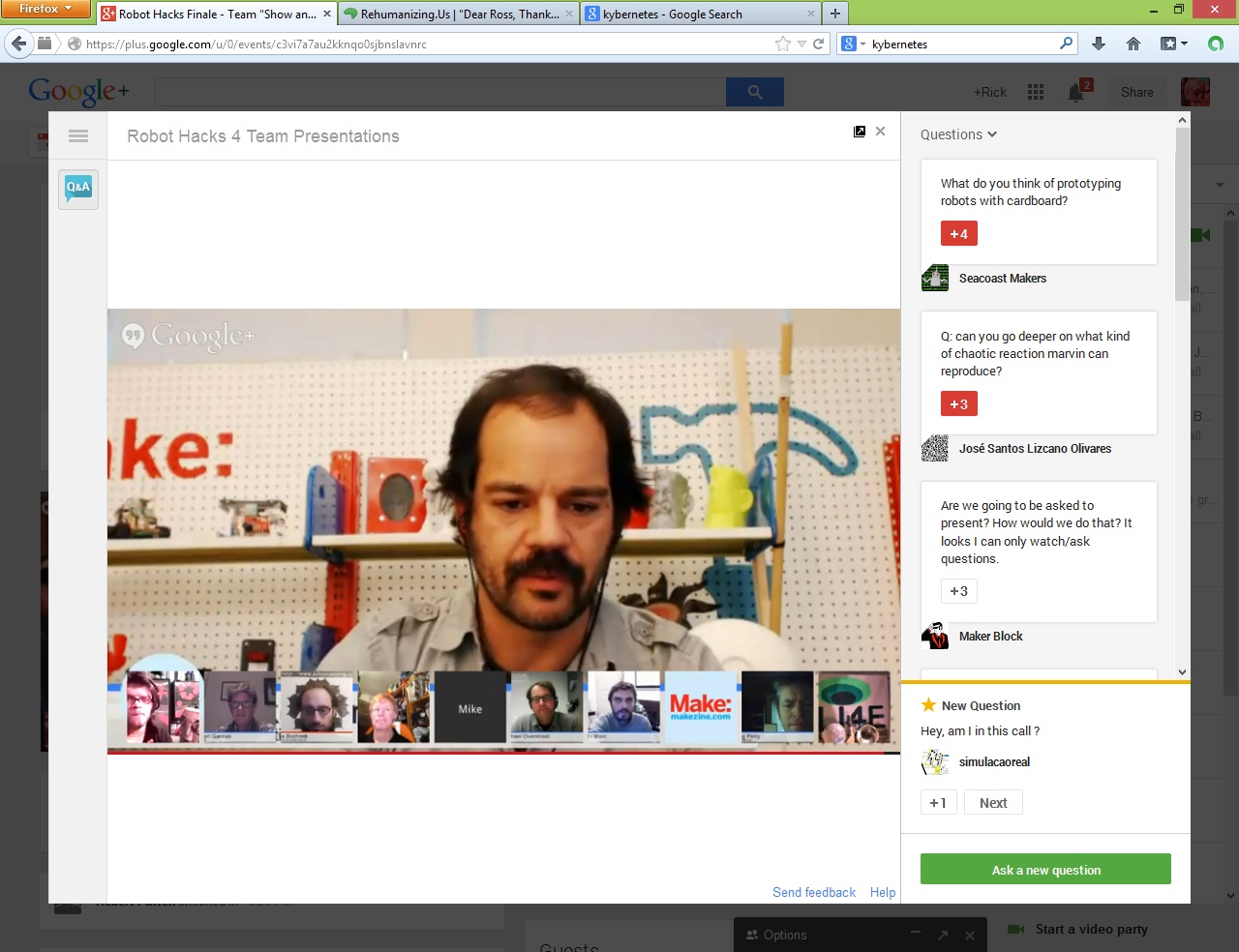Expand the Questions dropdown
The width and height of the screenshot is (1239, 952).
click(958, 134)
